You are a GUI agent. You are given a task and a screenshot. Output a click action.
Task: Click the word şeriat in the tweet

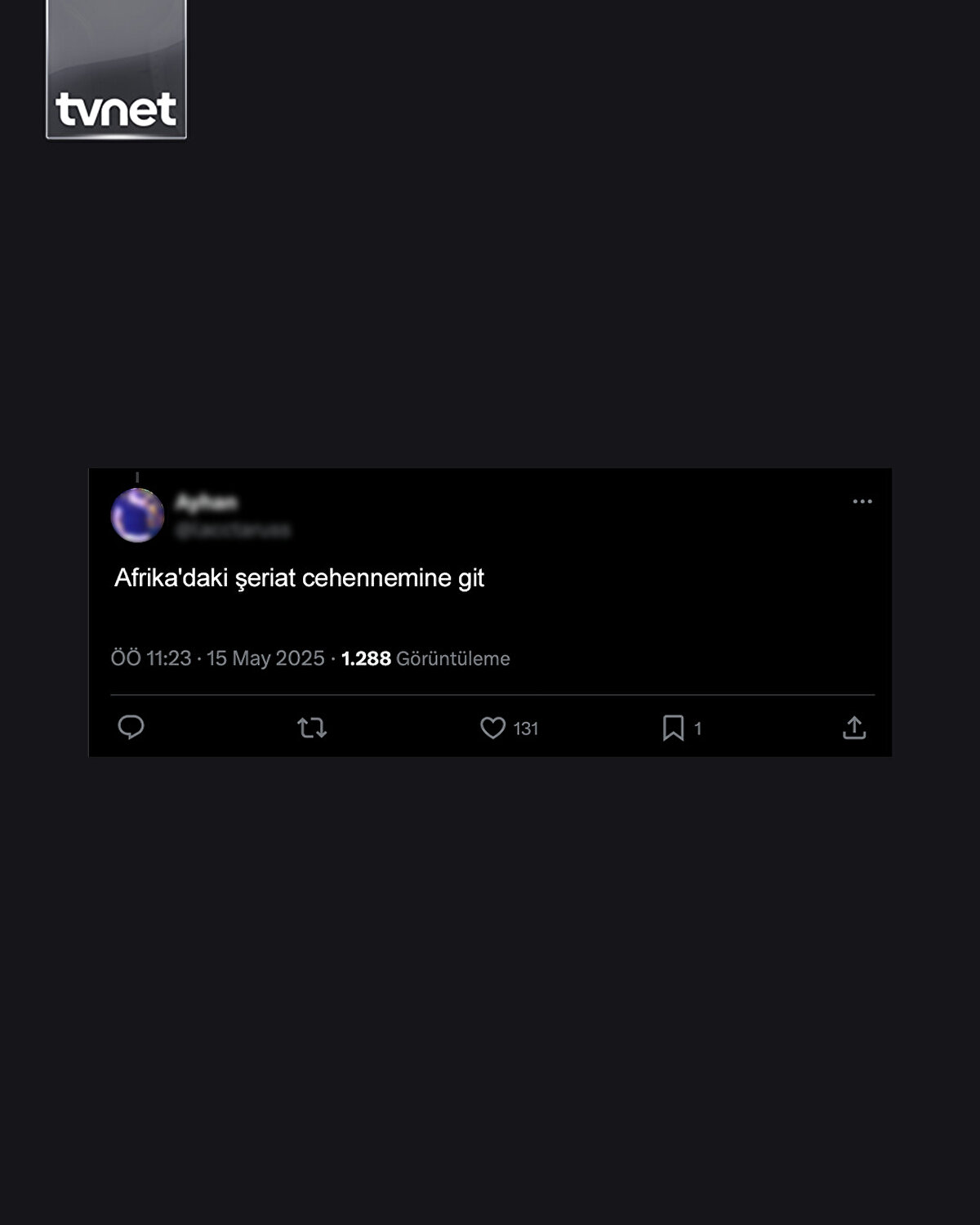(x=265, y=578)
